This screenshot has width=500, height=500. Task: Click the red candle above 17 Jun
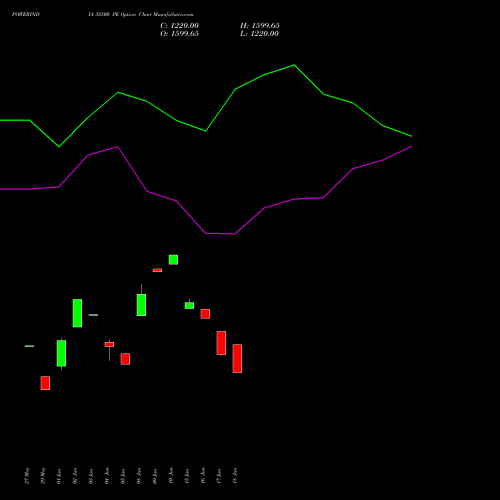(x=221, y=343)
